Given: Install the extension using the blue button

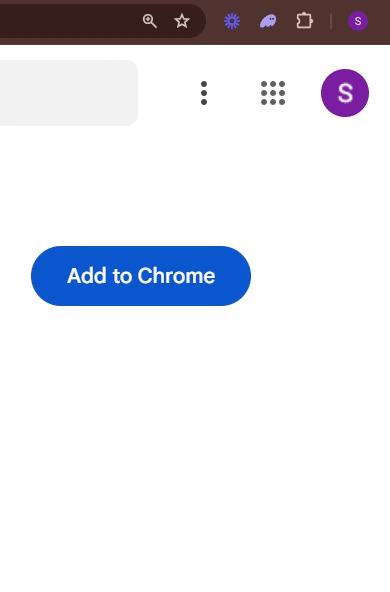Looking at the screenshot, I should [141, 276].
